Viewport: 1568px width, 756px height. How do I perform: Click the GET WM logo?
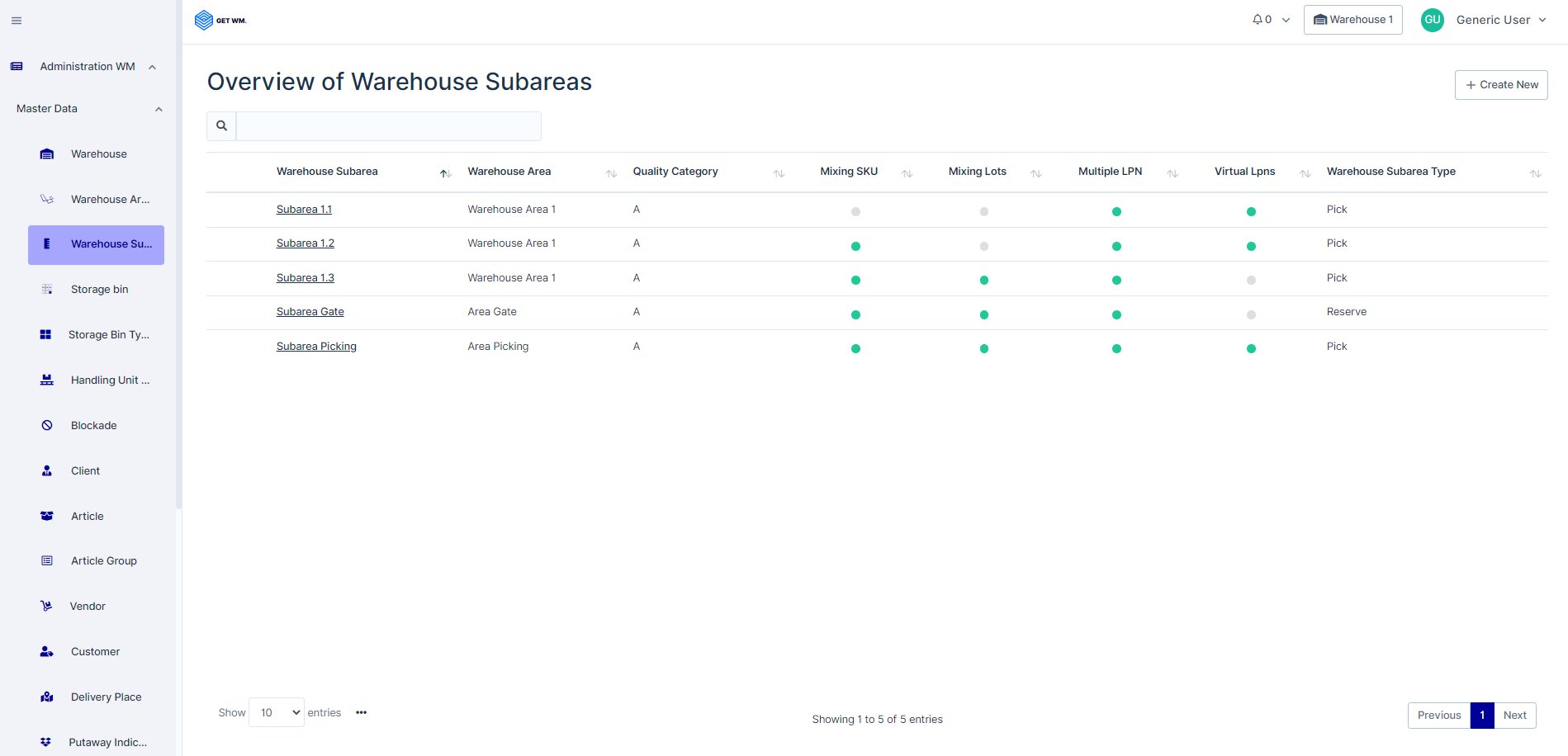pos(220,21)
